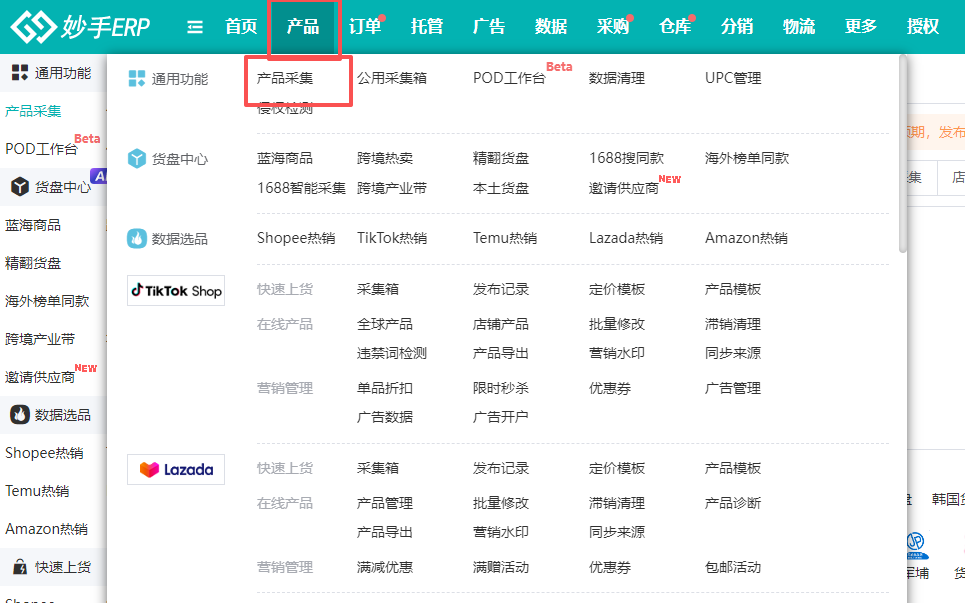Open Lazada 产品管理
The image size is (965, 603).
pos(385,503)
